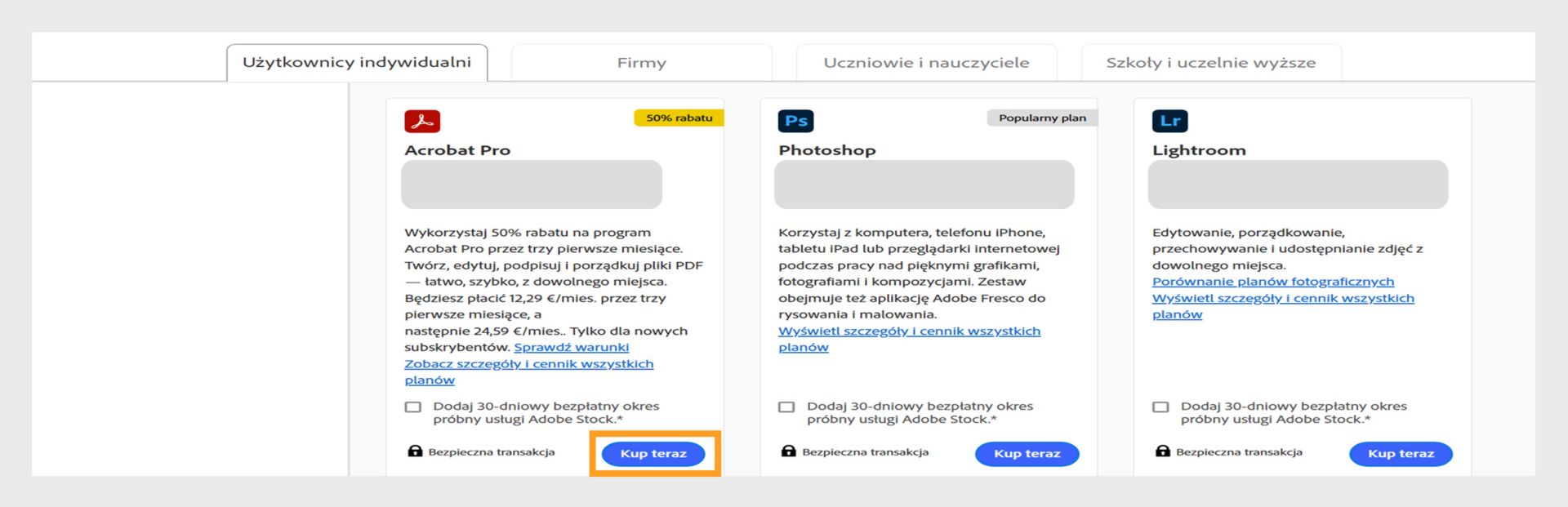The height and width of the screenshot is (507, 1568).
Task: Click the Photoshop Ps icon
Action: [795, 121]
